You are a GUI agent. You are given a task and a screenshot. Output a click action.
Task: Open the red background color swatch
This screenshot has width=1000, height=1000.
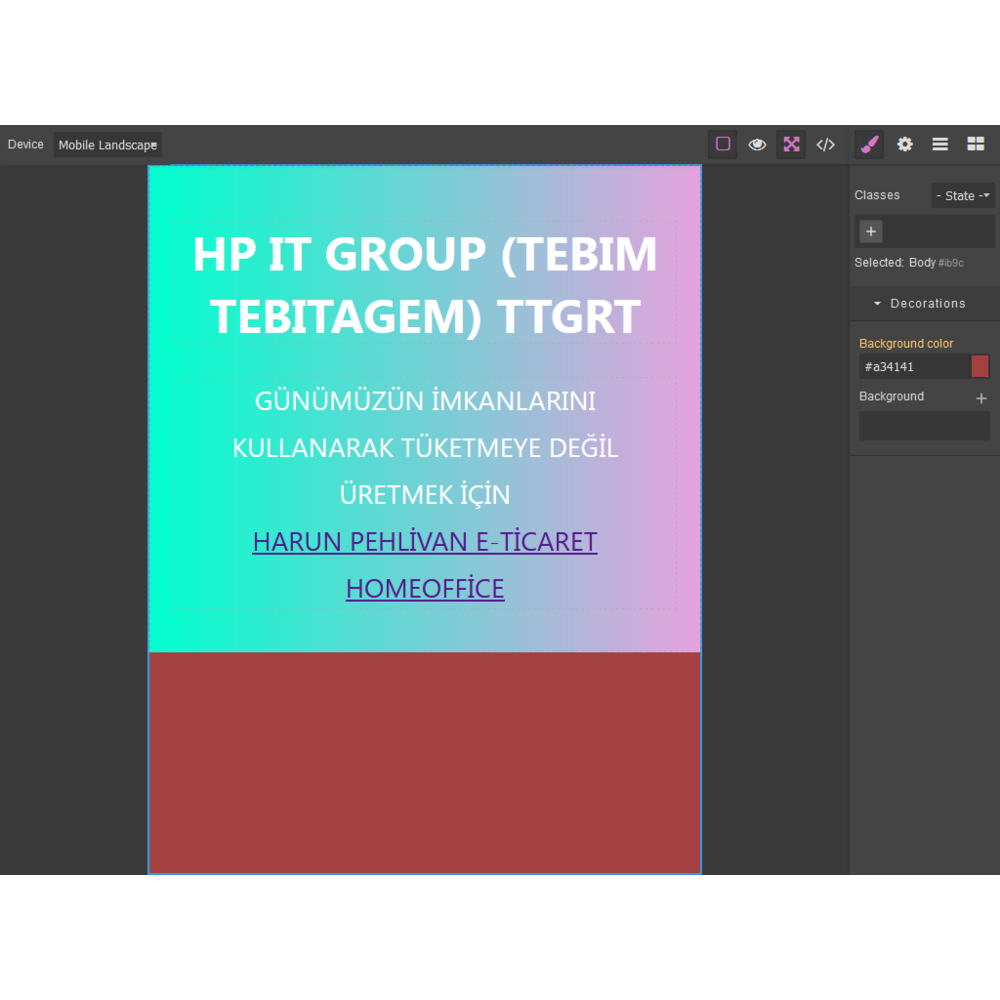(x=980, y=367)
